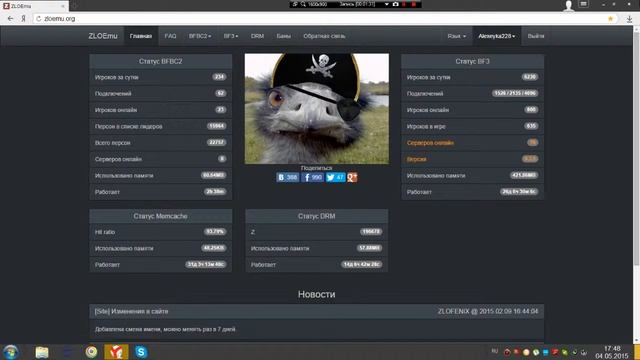The image size is (640, 360).
Task: Click the VK share button
Action: click(288, 177)
